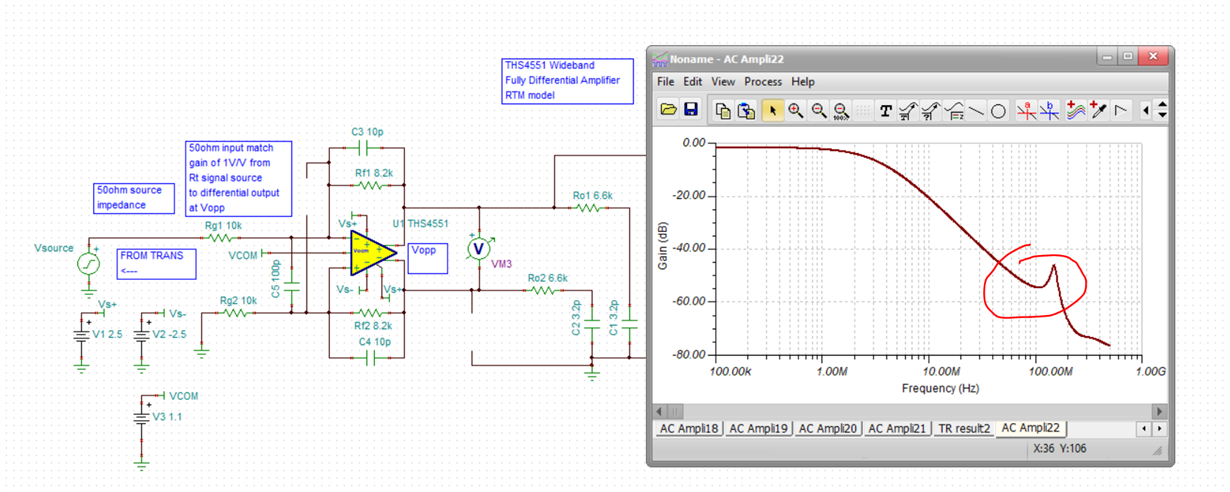Switch to the AC Ampli21 tab
The width and height of the screenshot is (1230, 492).
pyautogui.click(x=897, y=428)
